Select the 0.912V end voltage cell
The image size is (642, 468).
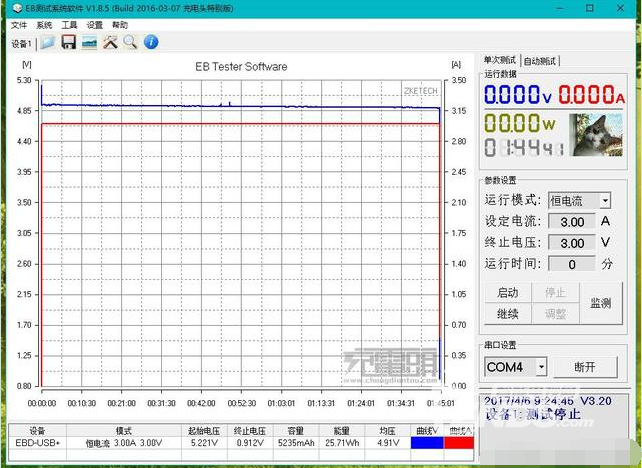pyautogui.click(x=250, y=443)
